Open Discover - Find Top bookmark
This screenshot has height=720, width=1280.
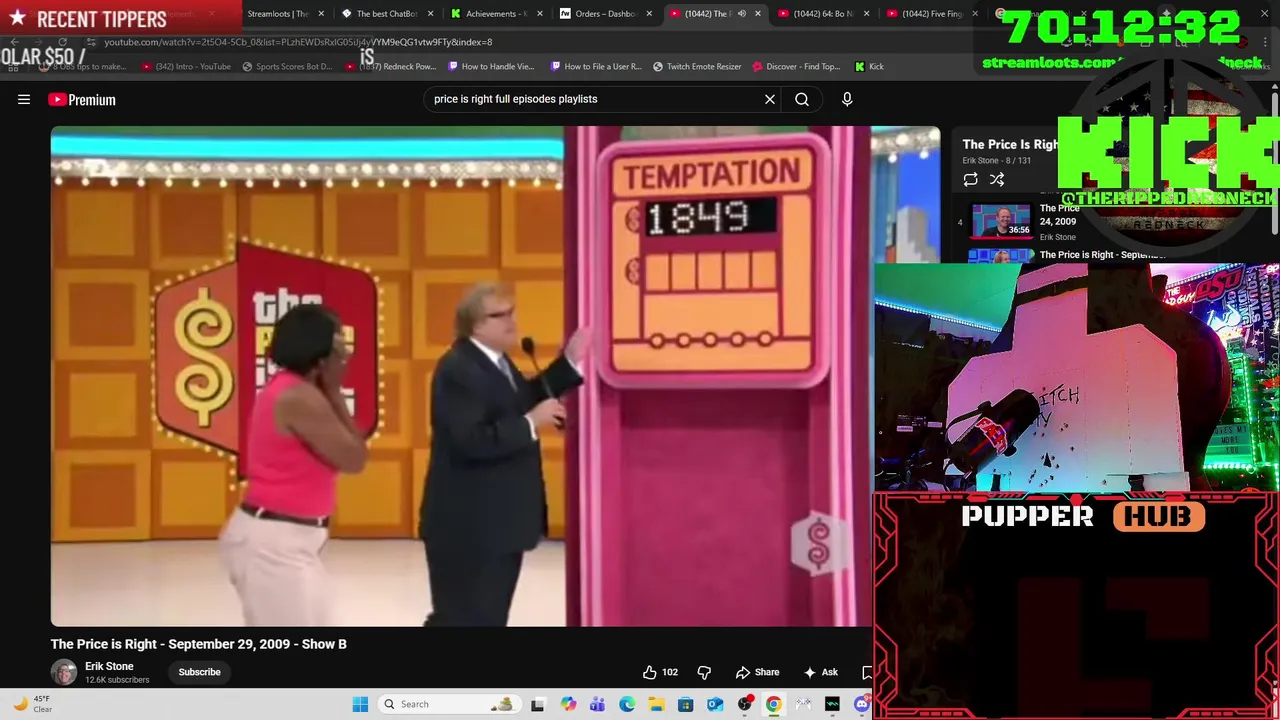pyautogui.click(x=797, y=67)
